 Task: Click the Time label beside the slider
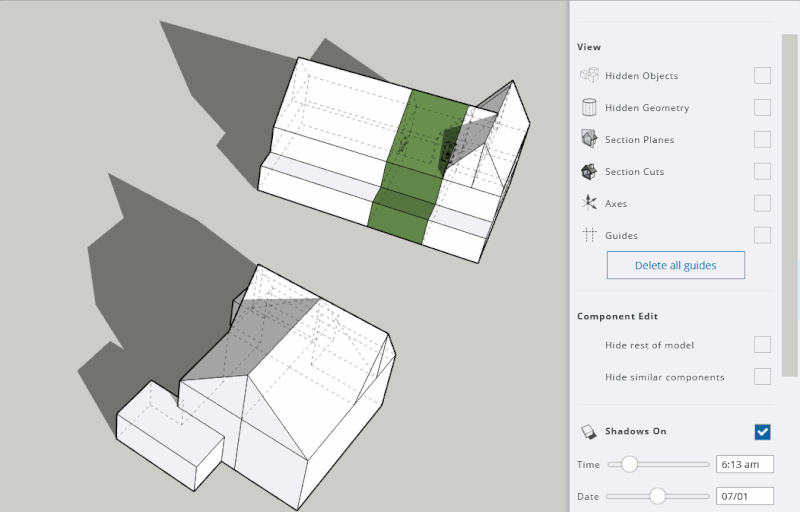[x=588, y=465]
